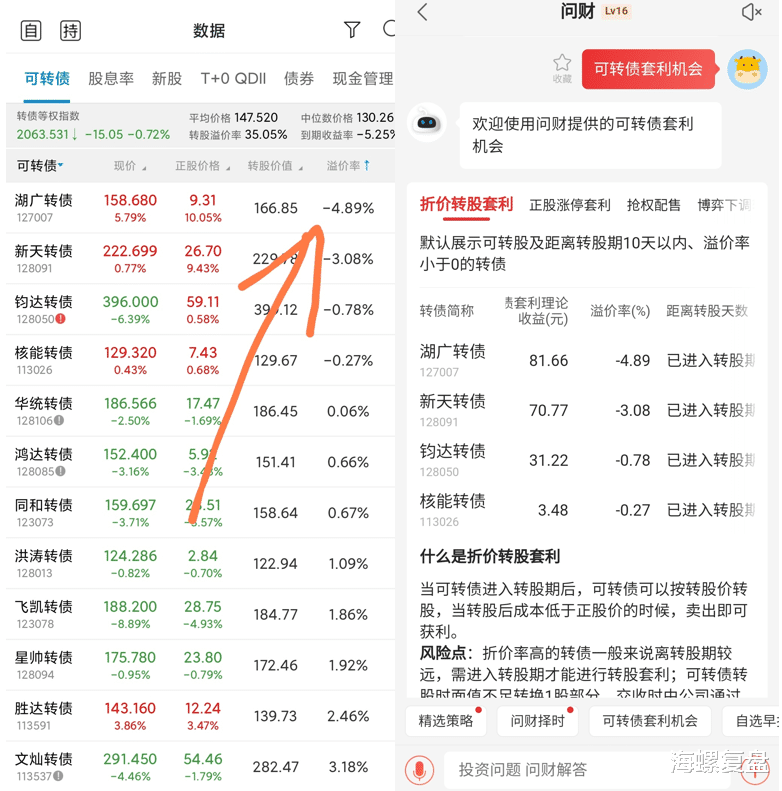Select 核能转债 in 问财 arbitrage table
The height and width of the screenshot is (791, 782).
587,510
